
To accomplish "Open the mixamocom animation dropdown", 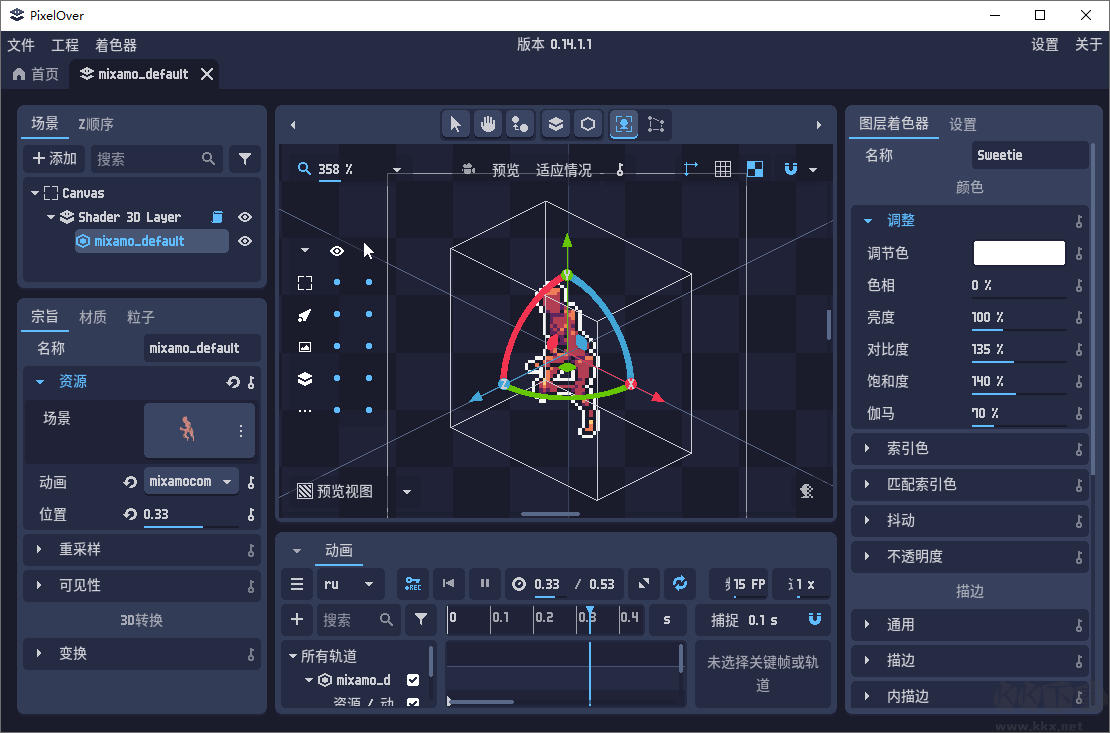I will click(x=191, y=481).
